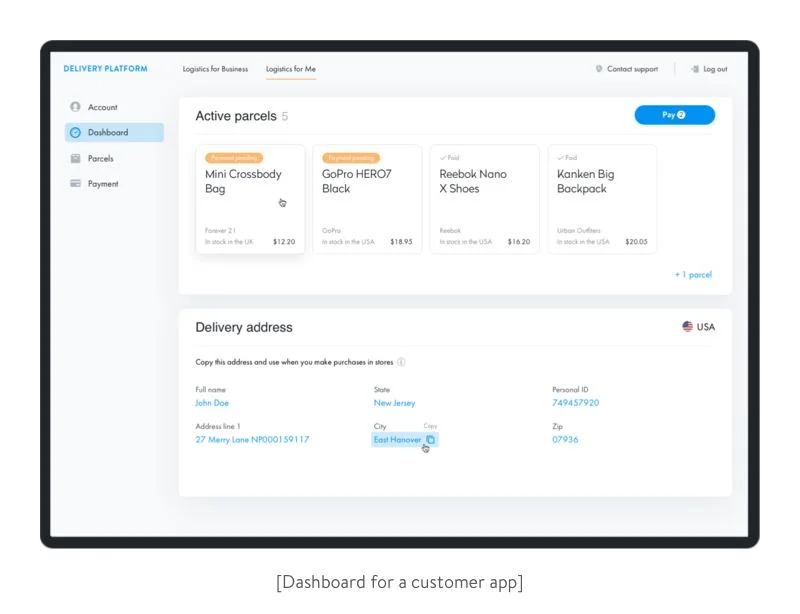Image resolution: width=800 pixels, height=614 pixels.
Task: Click the copy icon next to East Hanover
Action: (430, 440)
